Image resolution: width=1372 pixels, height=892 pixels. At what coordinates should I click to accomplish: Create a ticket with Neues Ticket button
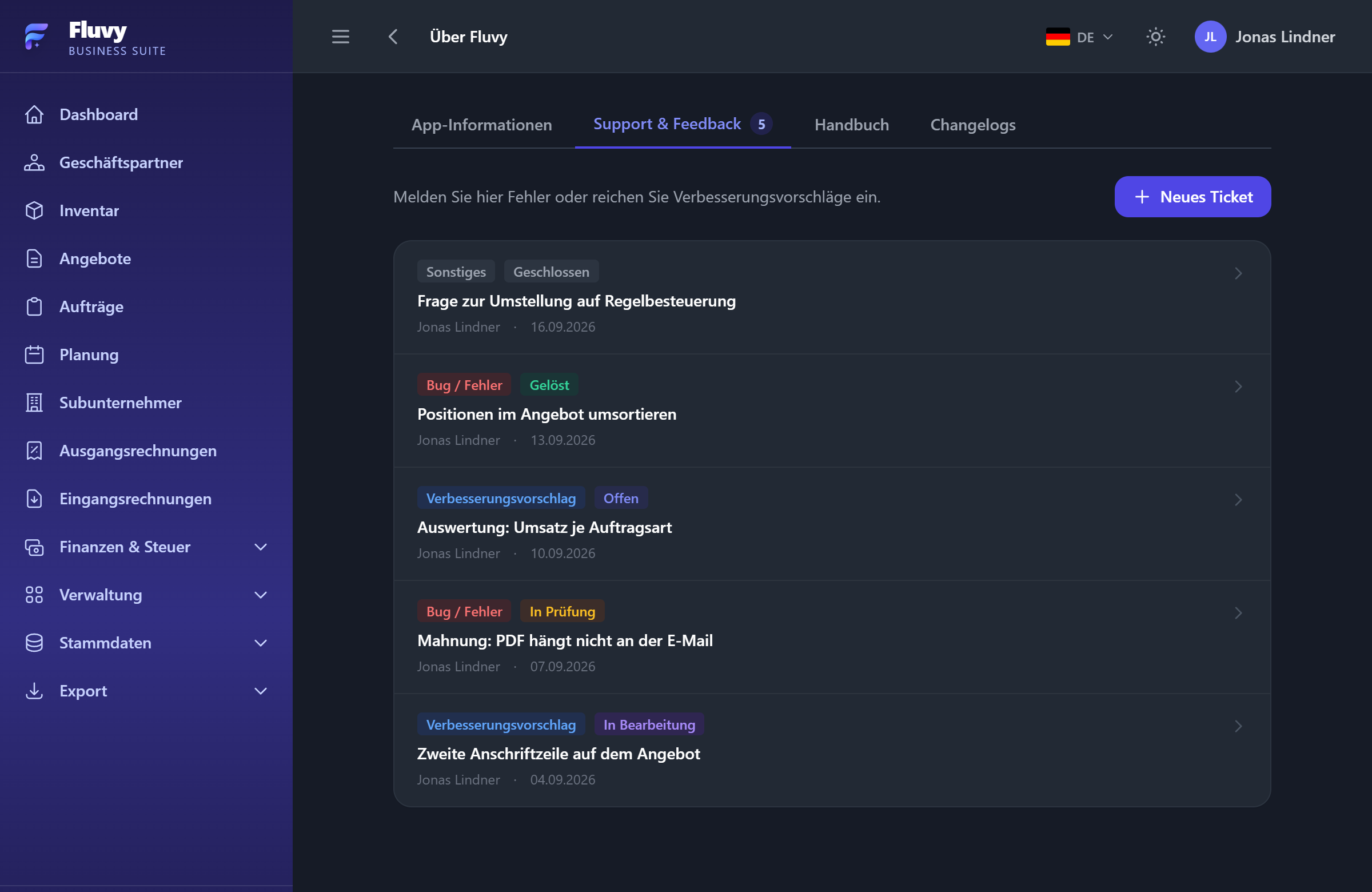pos(1192,197)
